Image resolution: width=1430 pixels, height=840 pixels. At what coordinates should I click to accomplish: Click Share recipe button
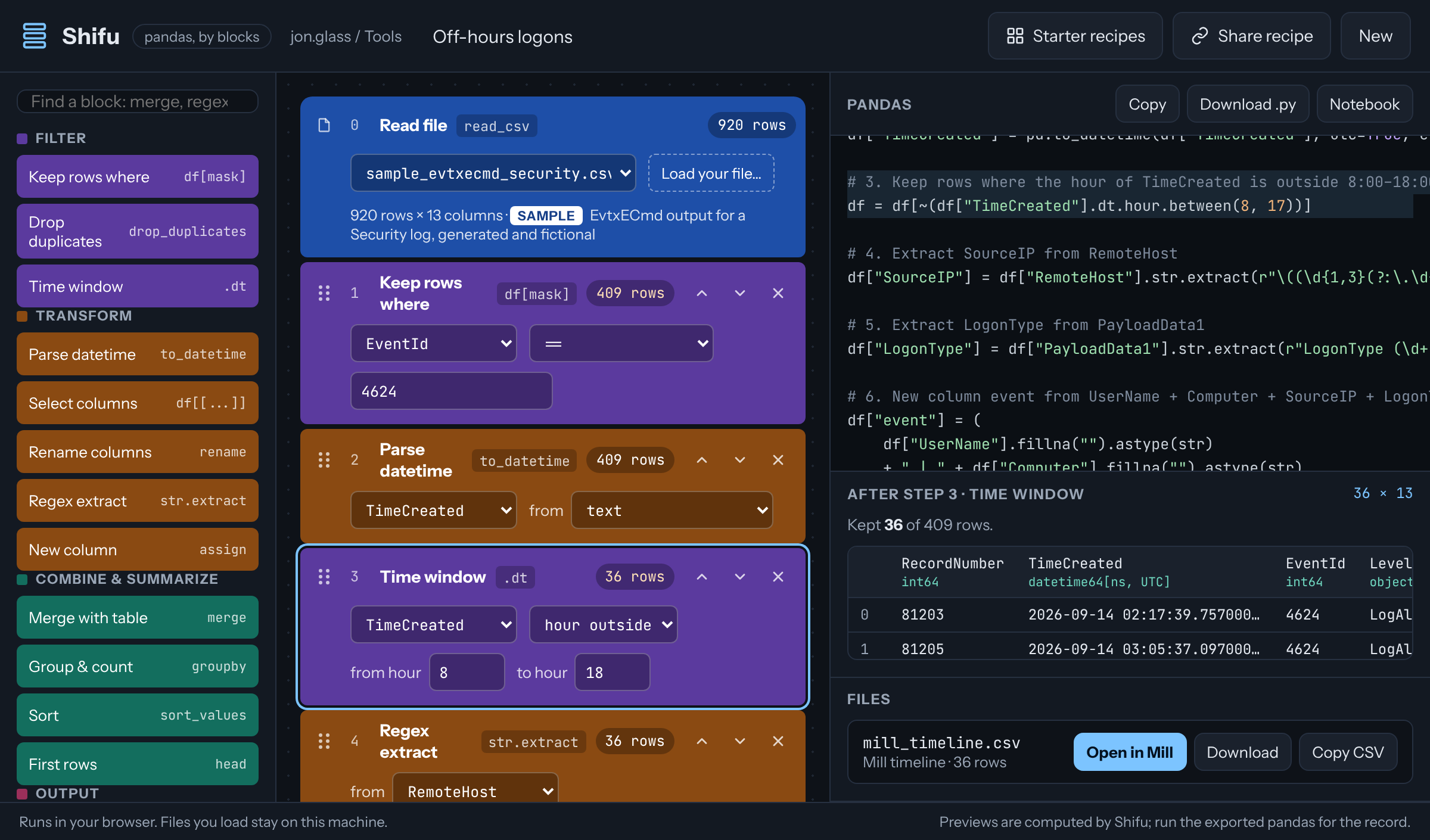[1252, 36]
